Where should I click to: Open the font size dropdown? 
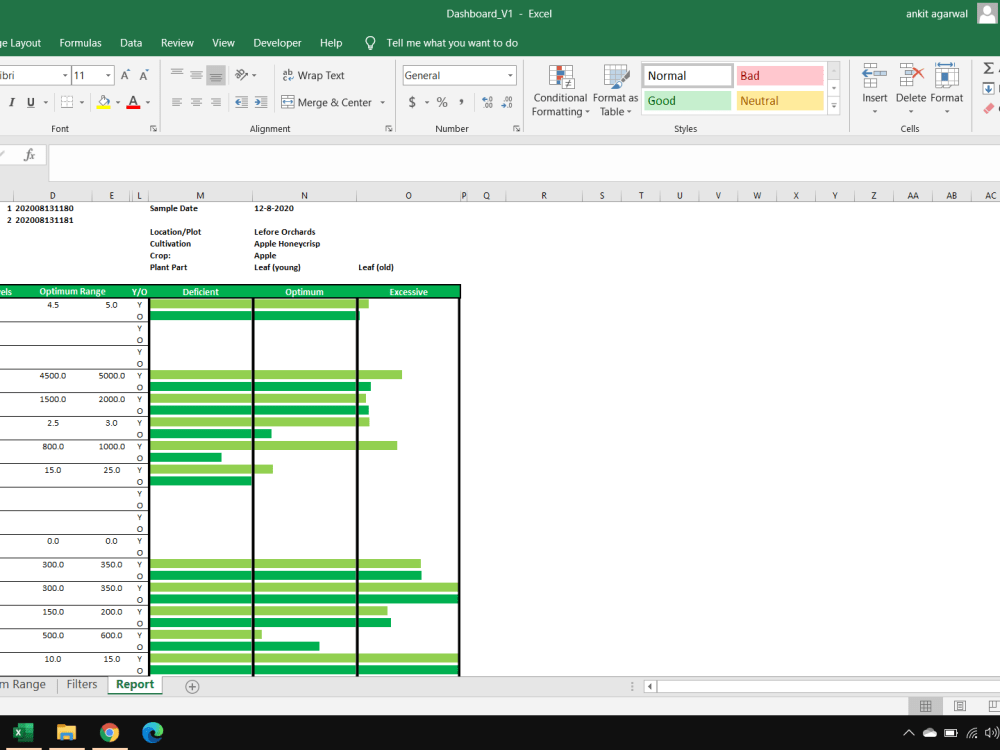[x=109, y=75]
